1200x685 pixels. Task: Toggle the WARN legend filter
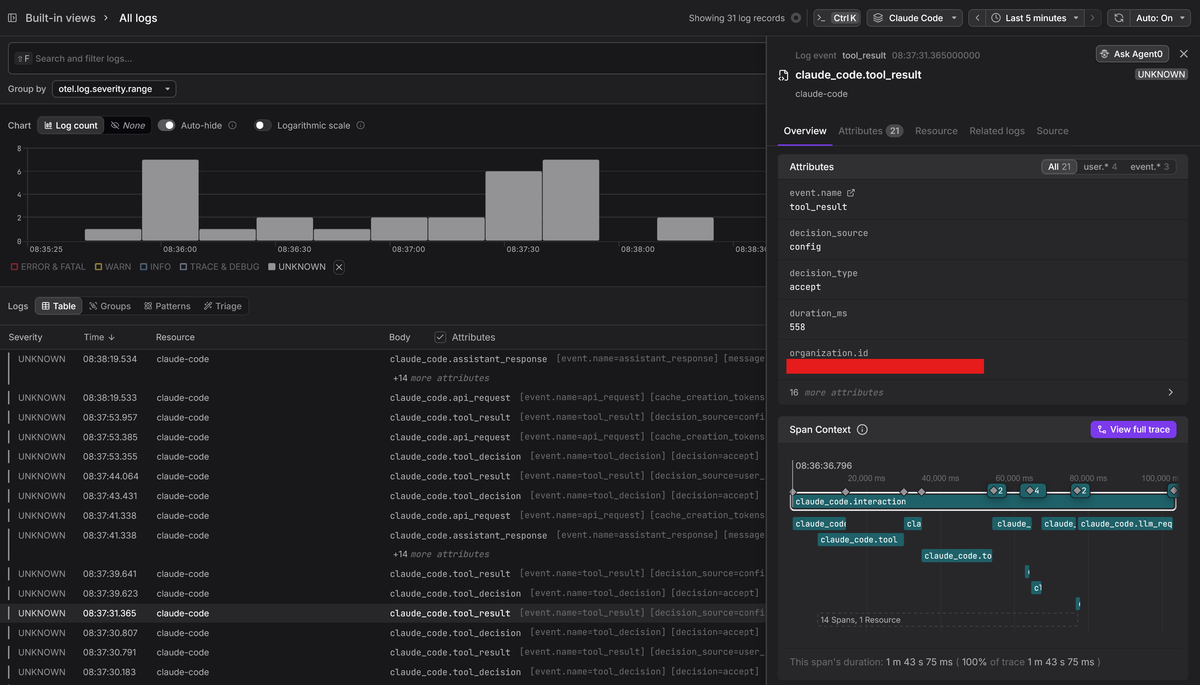tap(113, 267)
